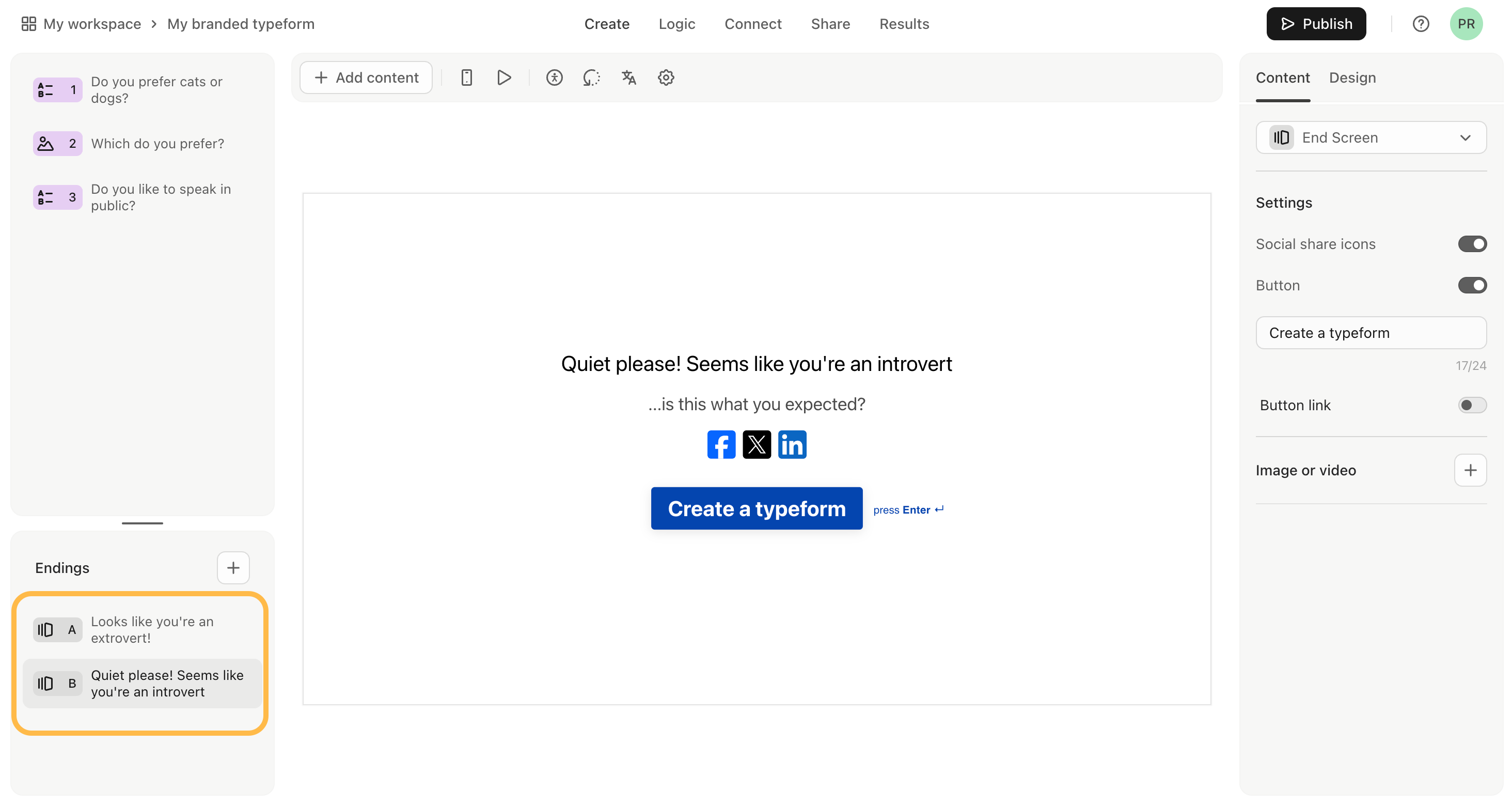The height and width of the screenshot is (806, 1512).
Task: Open the End Screen type dropdown
Action: point(1371,137)
